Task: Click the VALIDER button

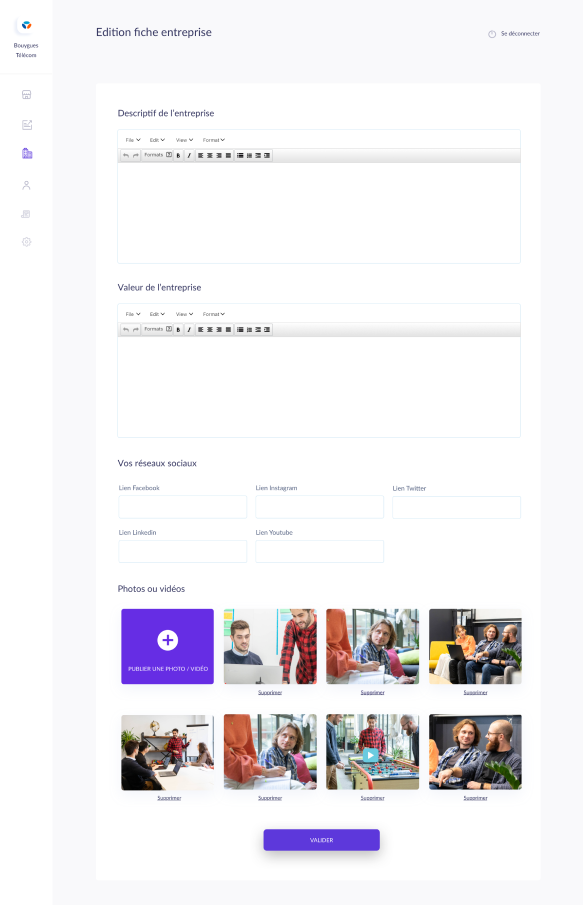Action: (322, 840)
